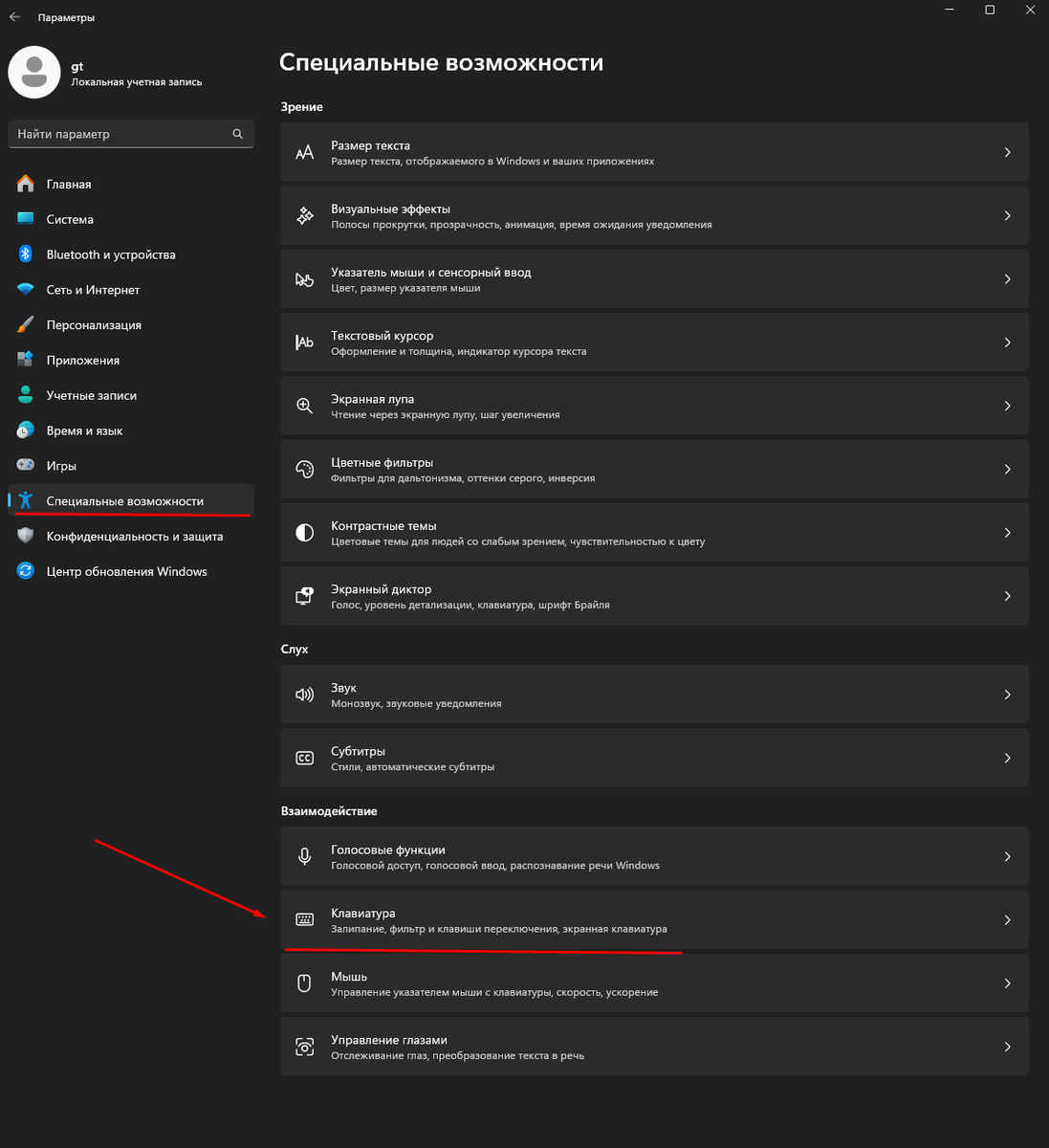Click the search magnifier icon
This screenshot has height=1148, width=1049.
(x=237, y=134)
